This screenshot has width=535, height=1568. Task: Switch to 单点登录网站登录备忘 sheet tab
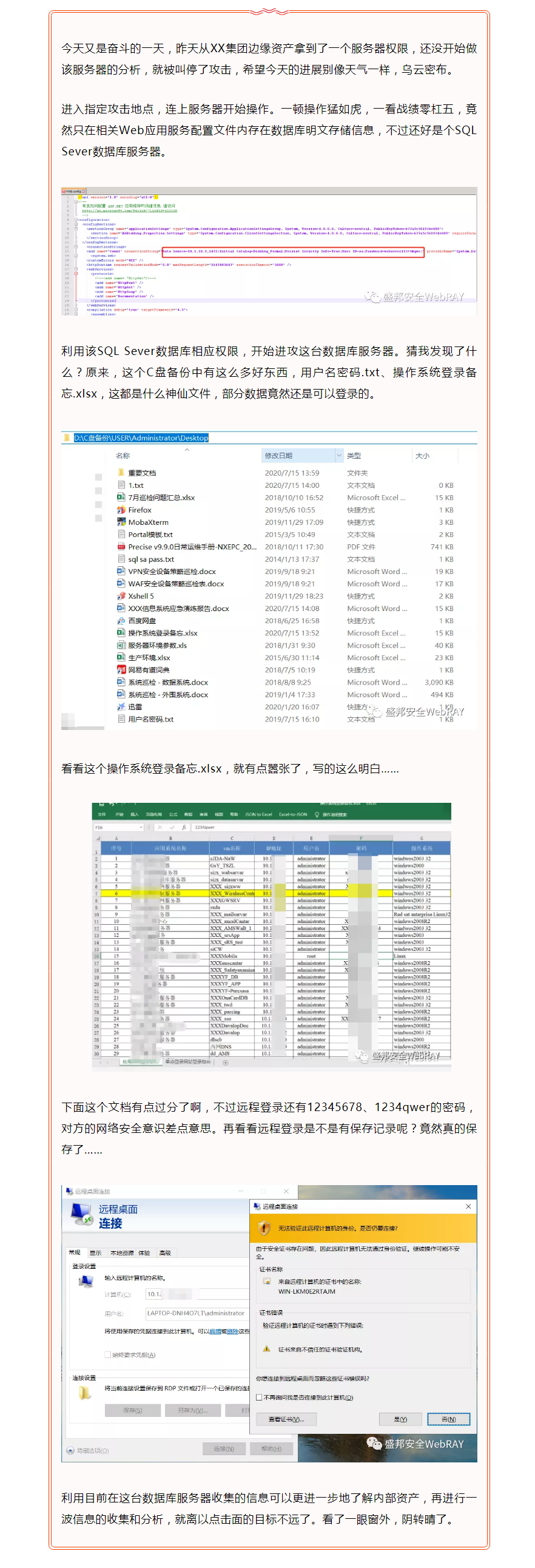188,1062
